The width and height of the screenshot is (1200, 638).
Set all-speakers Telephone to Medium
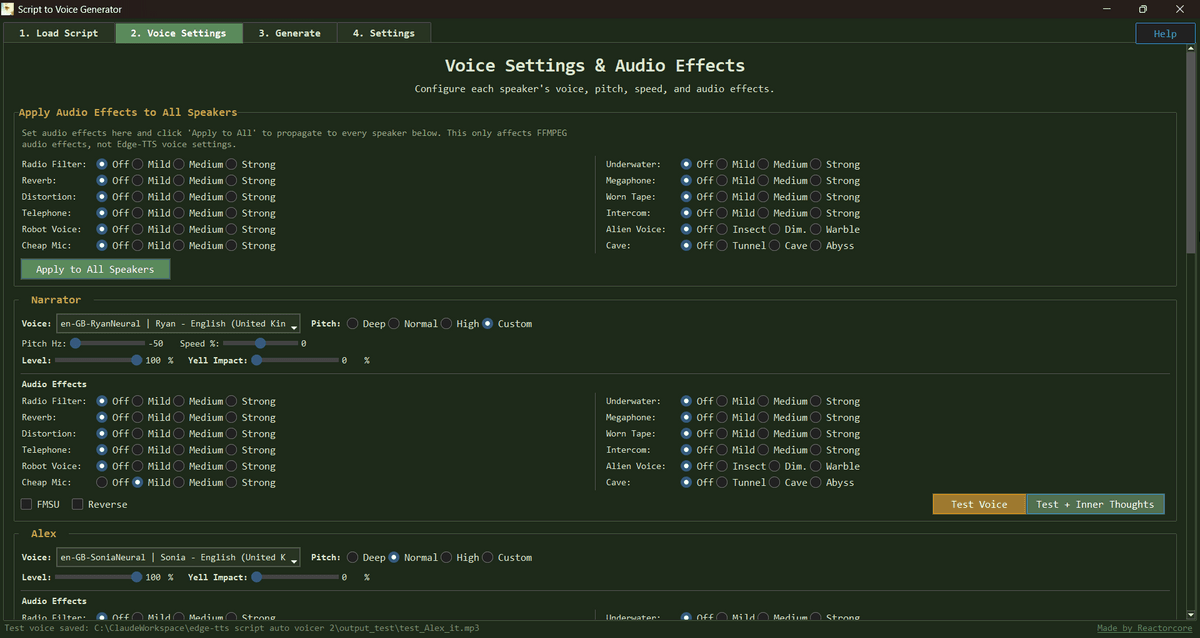(198, 213)
